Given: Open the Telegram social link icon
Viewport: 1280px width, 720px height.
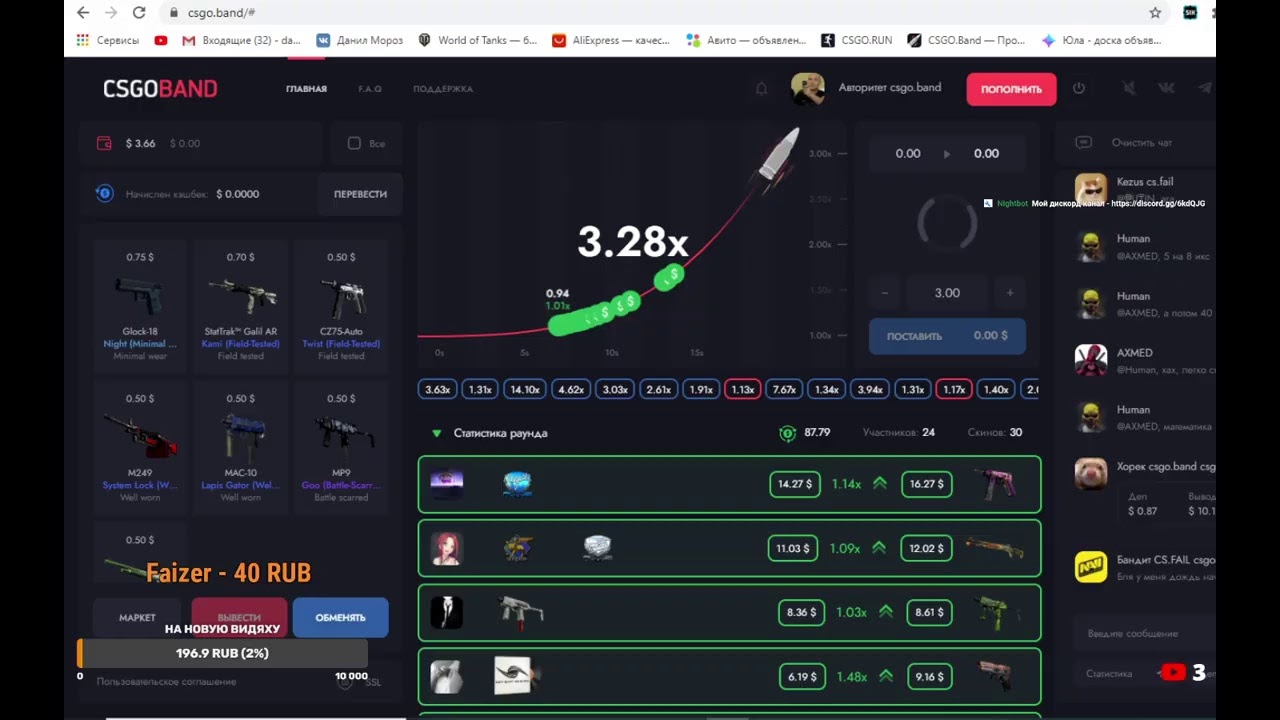Looking at the screenshot, I should [1205, 88].
